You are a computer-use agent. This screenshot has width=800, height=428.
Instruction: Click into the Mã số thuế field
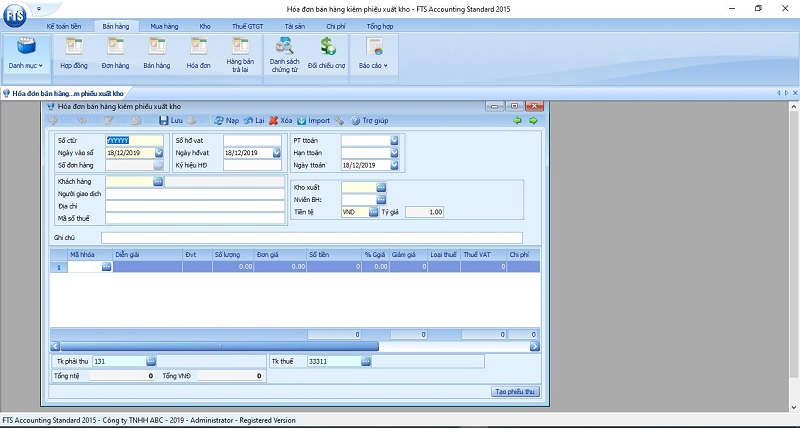click(195, 218)
